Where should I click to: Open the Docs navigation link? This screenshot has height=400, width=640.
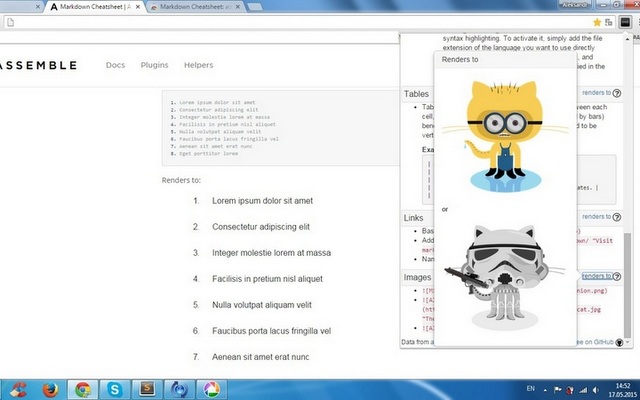[x=116, y=65]
